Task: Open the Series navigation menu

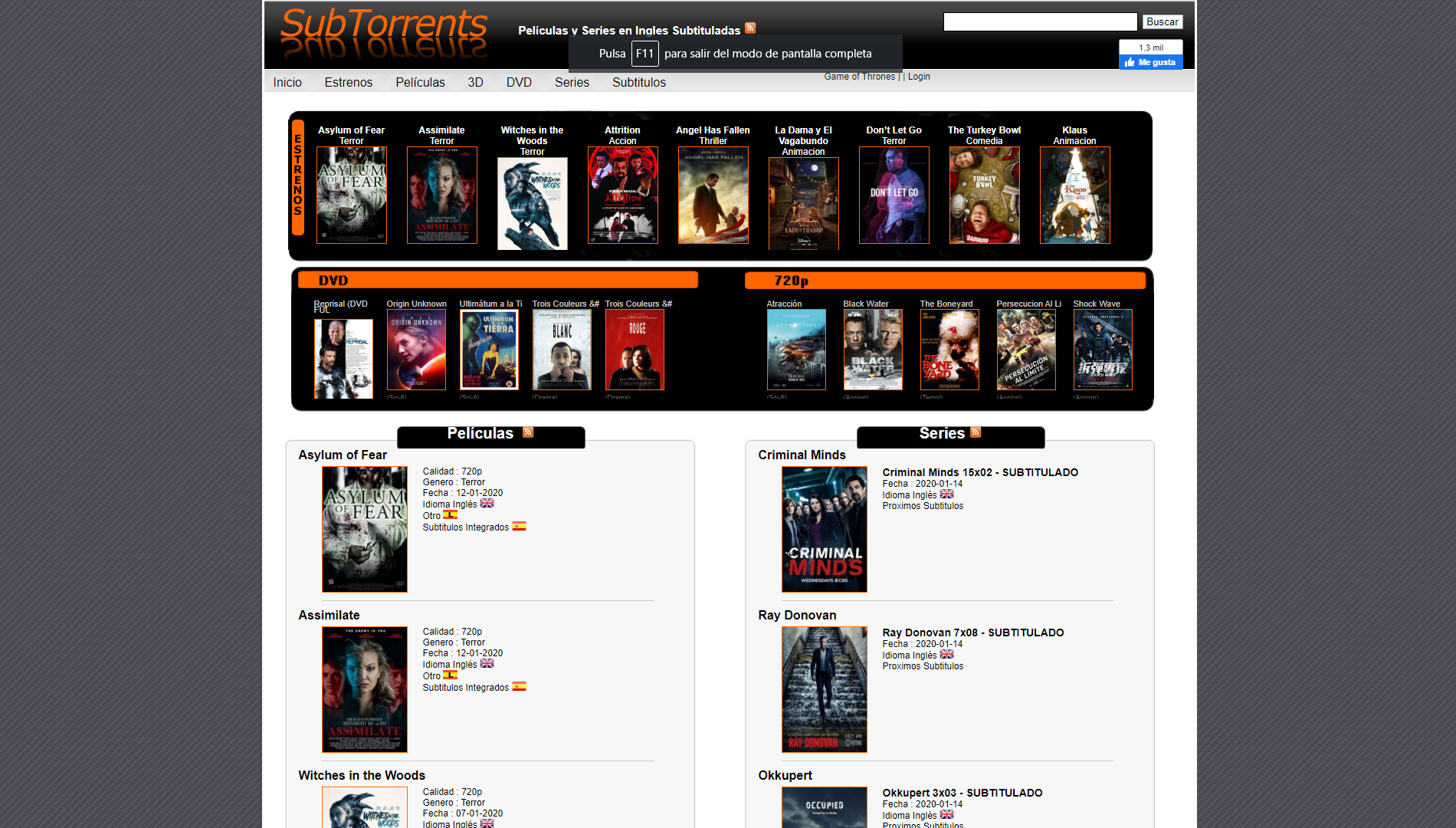Action: click(x=572, y=82)
